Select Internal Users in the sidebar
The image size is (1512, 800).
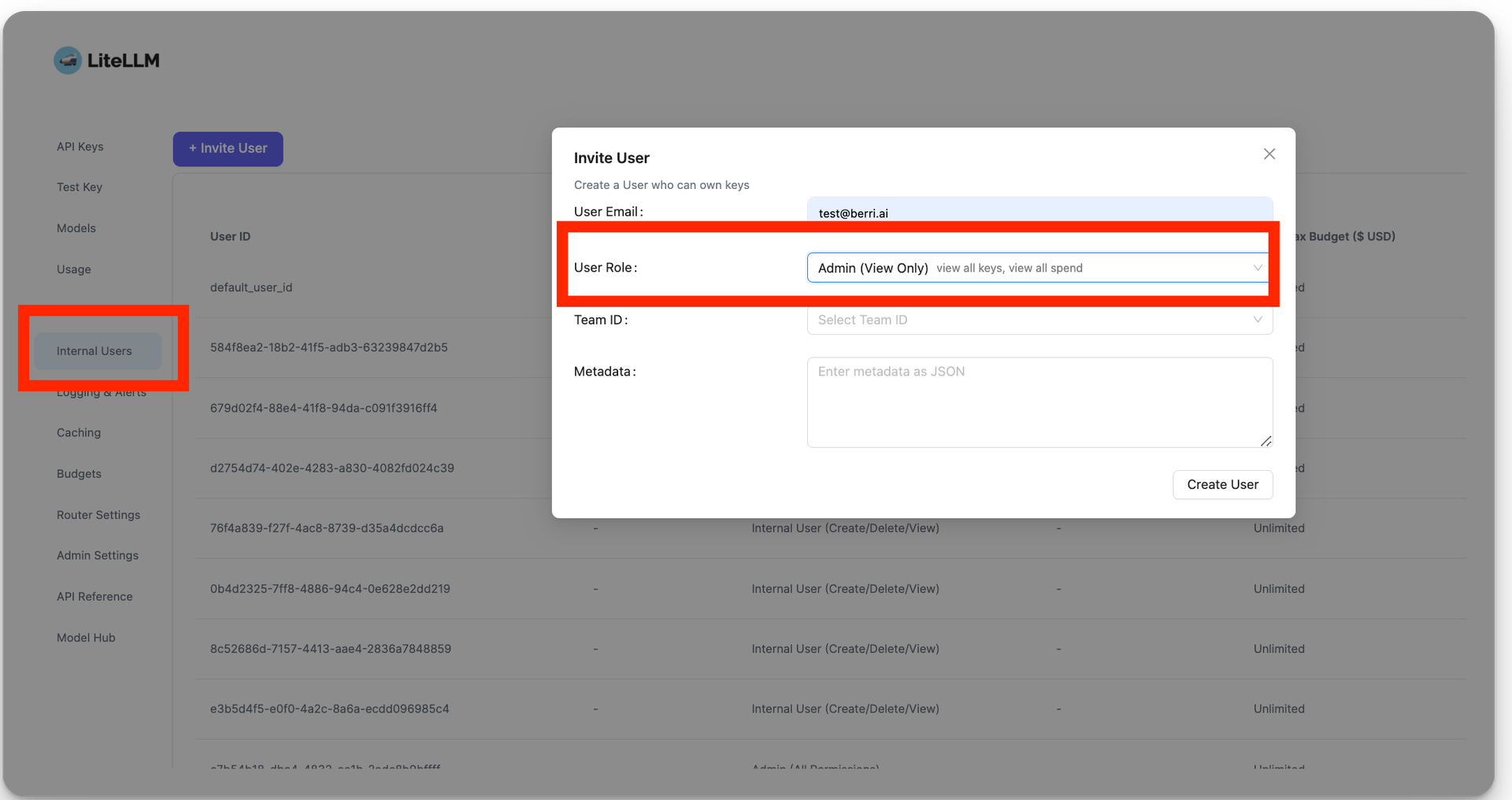[94, 350]
